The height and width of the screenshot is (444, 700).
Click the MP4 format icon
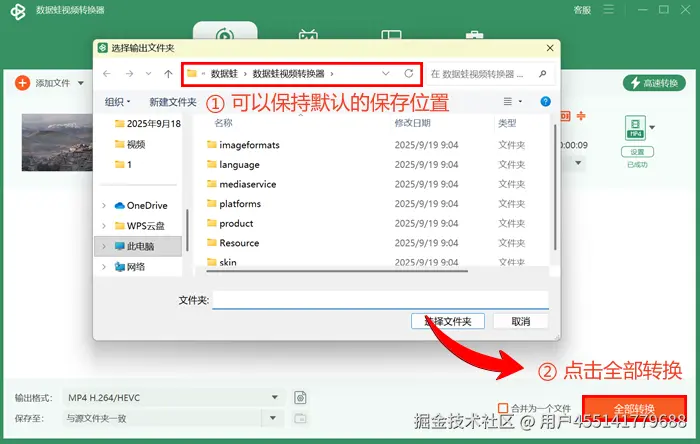point(635,128)
